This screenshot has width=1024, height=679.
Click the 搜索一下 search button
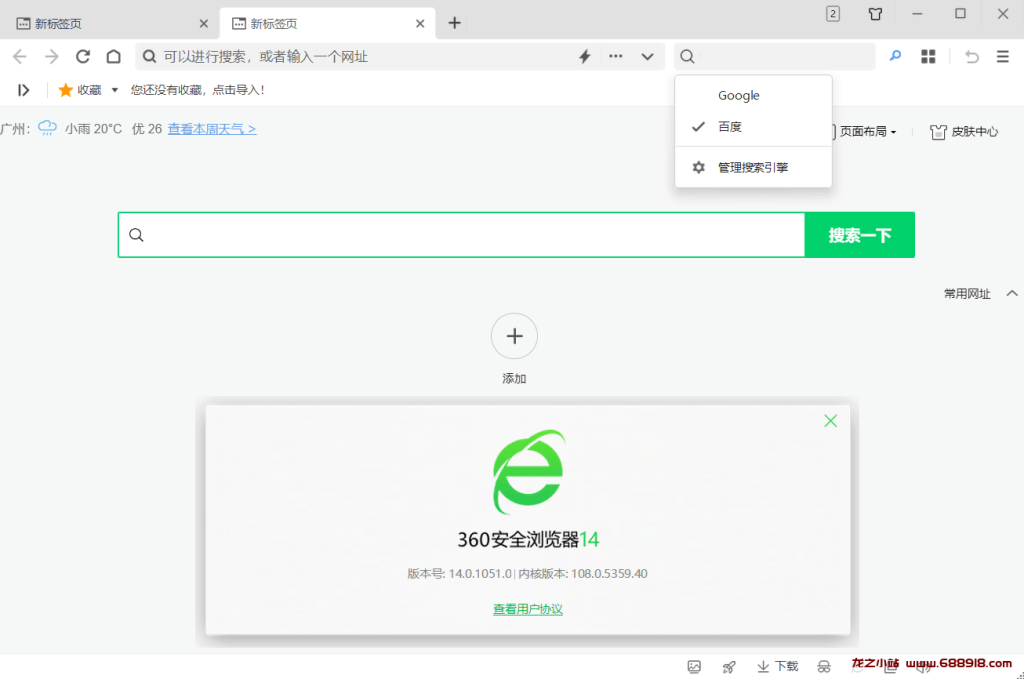[x=859, y=235]
